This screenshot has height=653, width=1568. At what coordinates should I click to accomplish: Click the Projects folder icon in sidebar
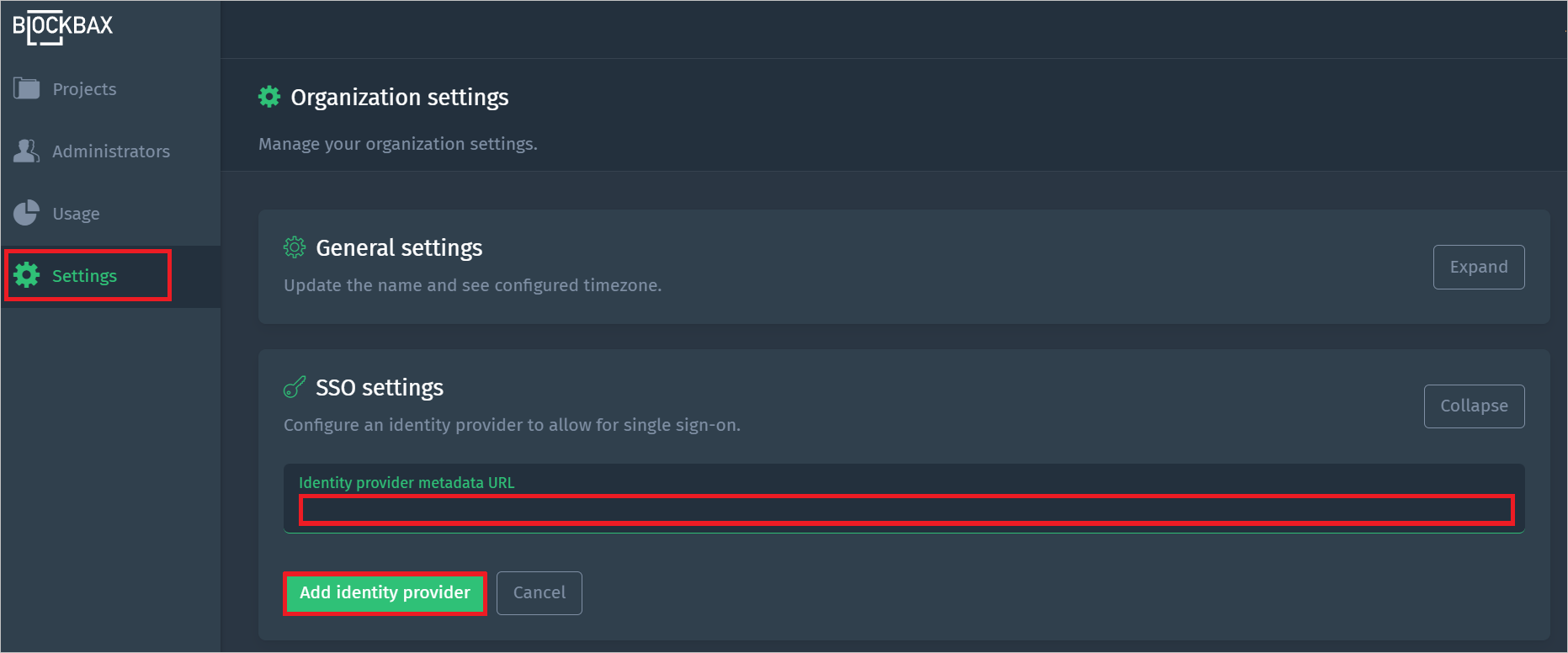point(26,88)
